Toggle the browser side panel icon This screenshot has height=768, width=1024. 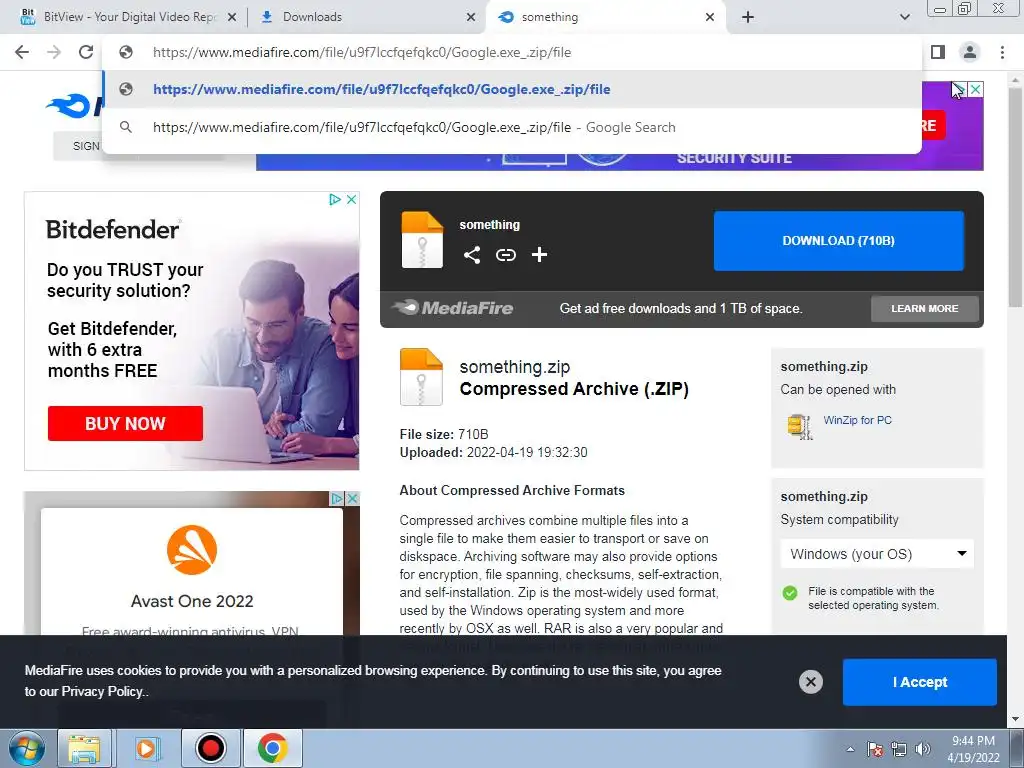pyautogui.click(x=938, y=52)
